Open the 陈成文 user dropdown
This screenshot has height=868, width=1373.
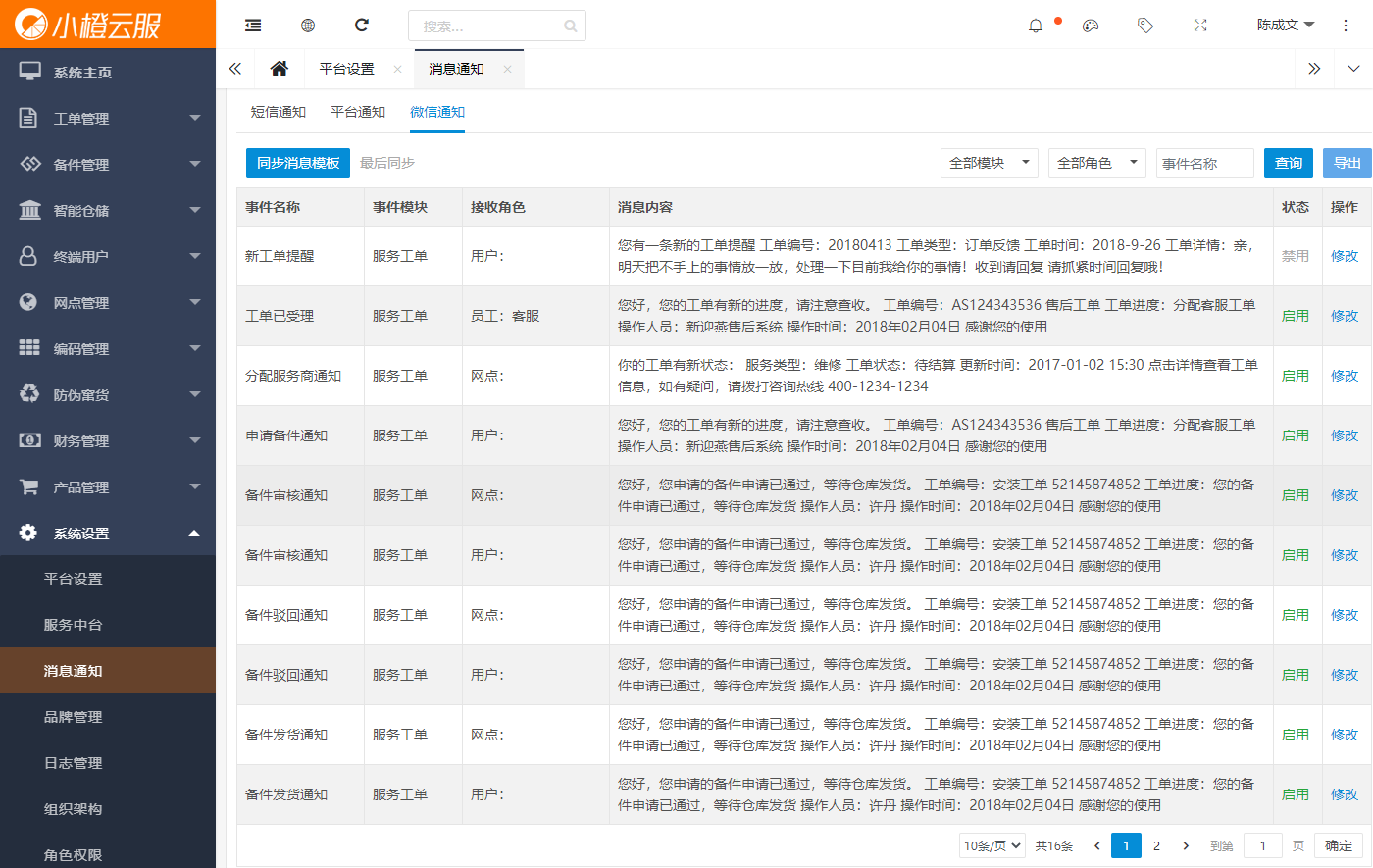[1286, 26]
